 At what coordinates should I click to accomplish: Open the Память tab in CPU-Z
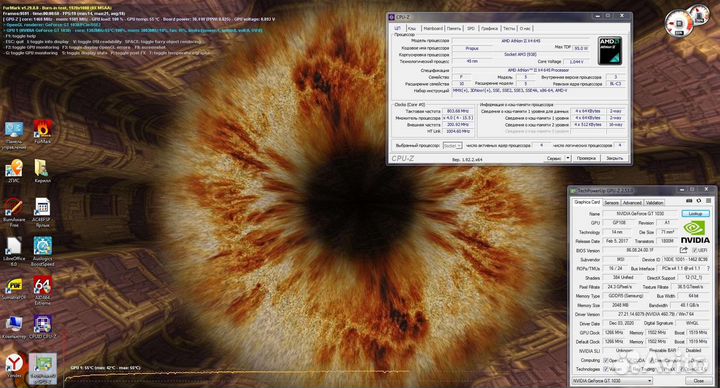pos(454,28)
